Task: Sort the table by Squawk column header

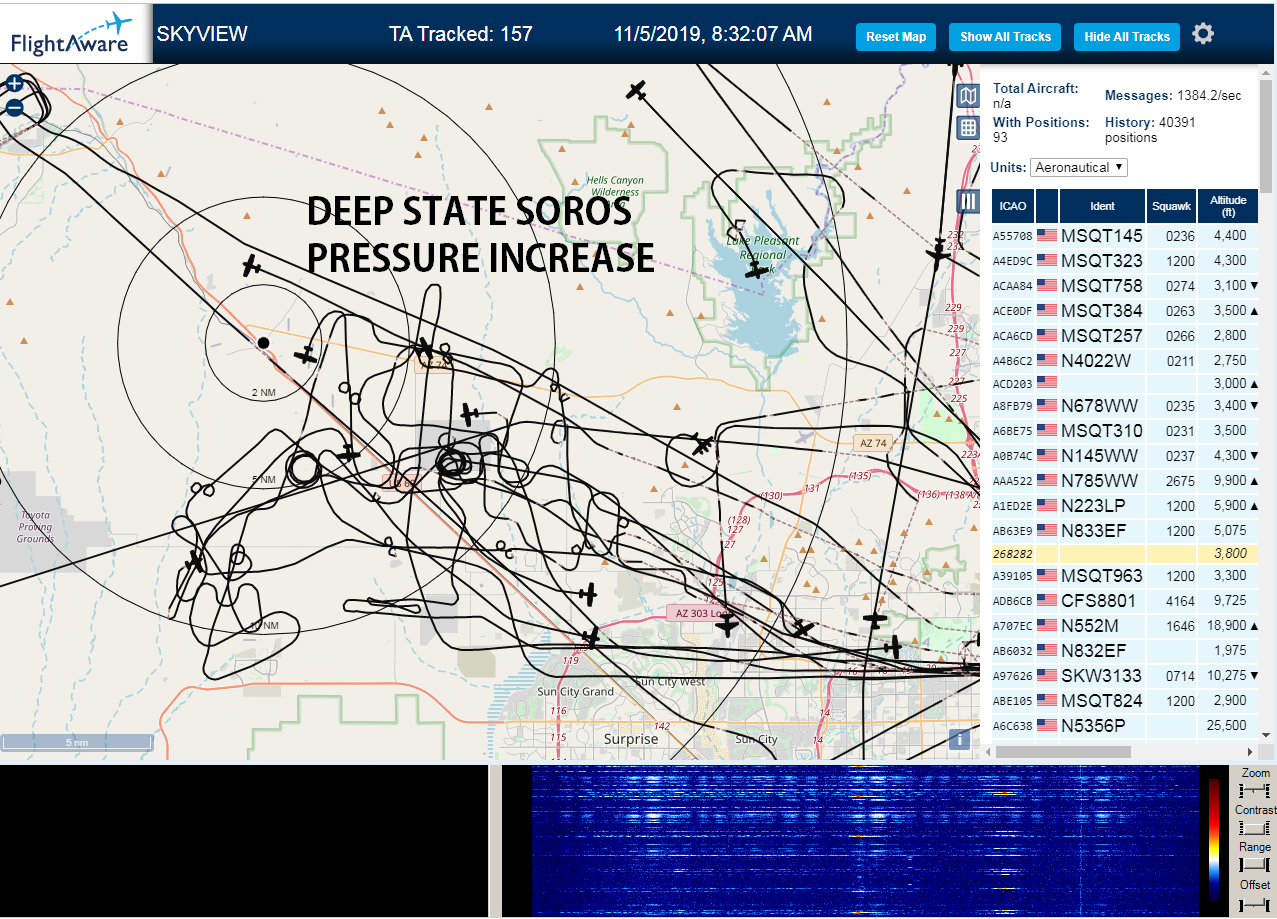Action: coord(1171,206)
